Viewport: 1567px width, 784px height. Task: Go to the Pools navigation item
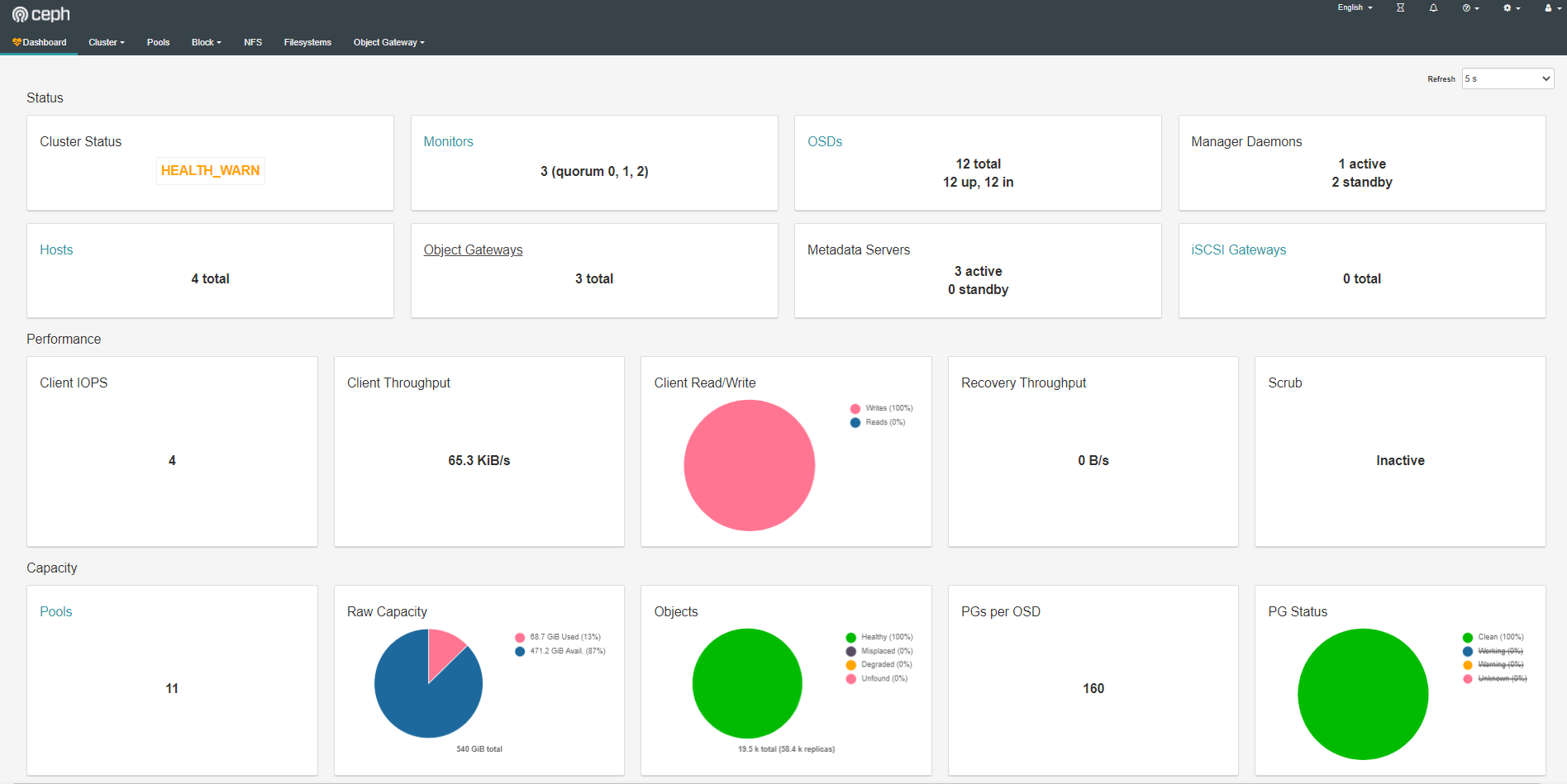[x=158, y=42]
